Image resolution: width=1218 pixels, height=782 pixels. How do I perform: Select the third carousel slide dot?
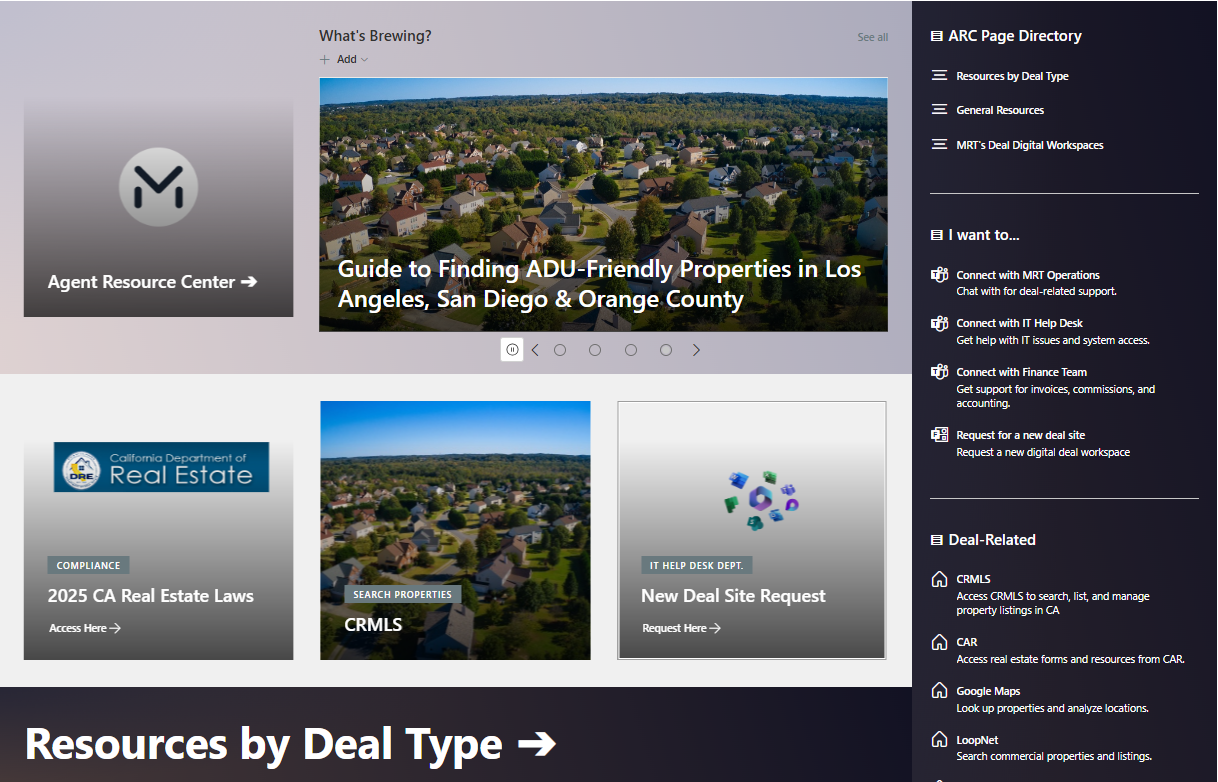point(631,350)
